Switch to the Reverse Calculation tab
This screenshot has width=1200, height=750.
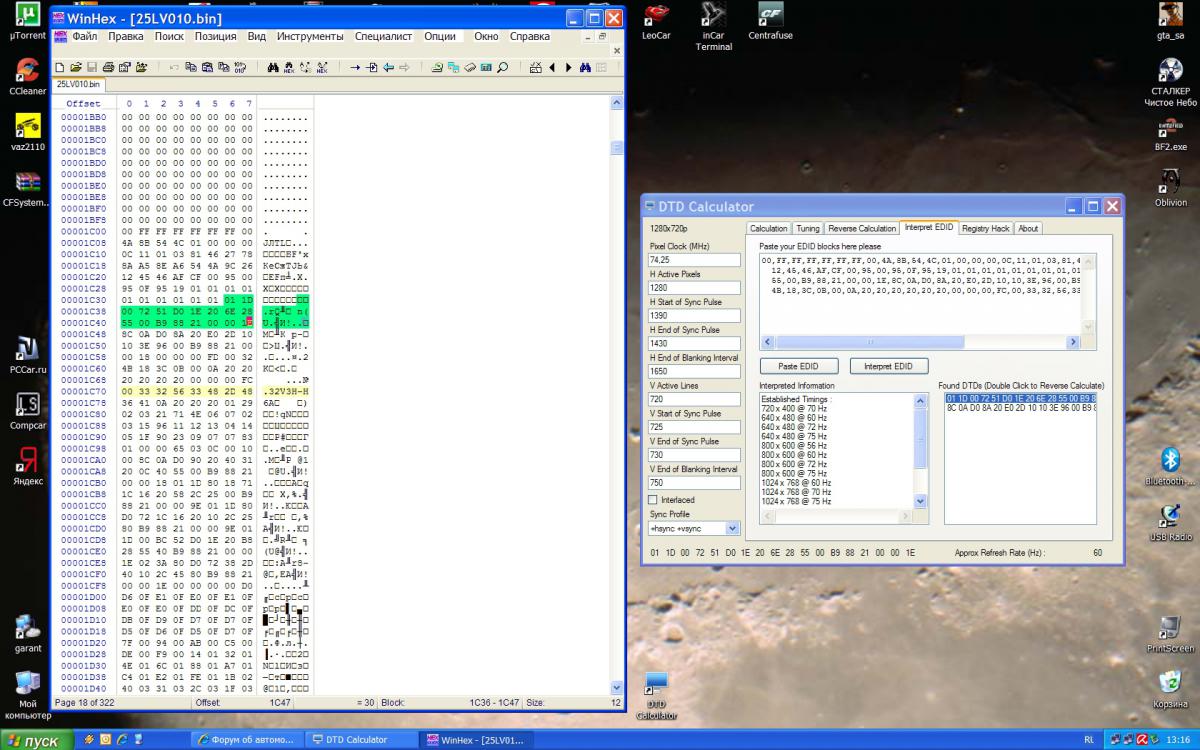(861, 228)
